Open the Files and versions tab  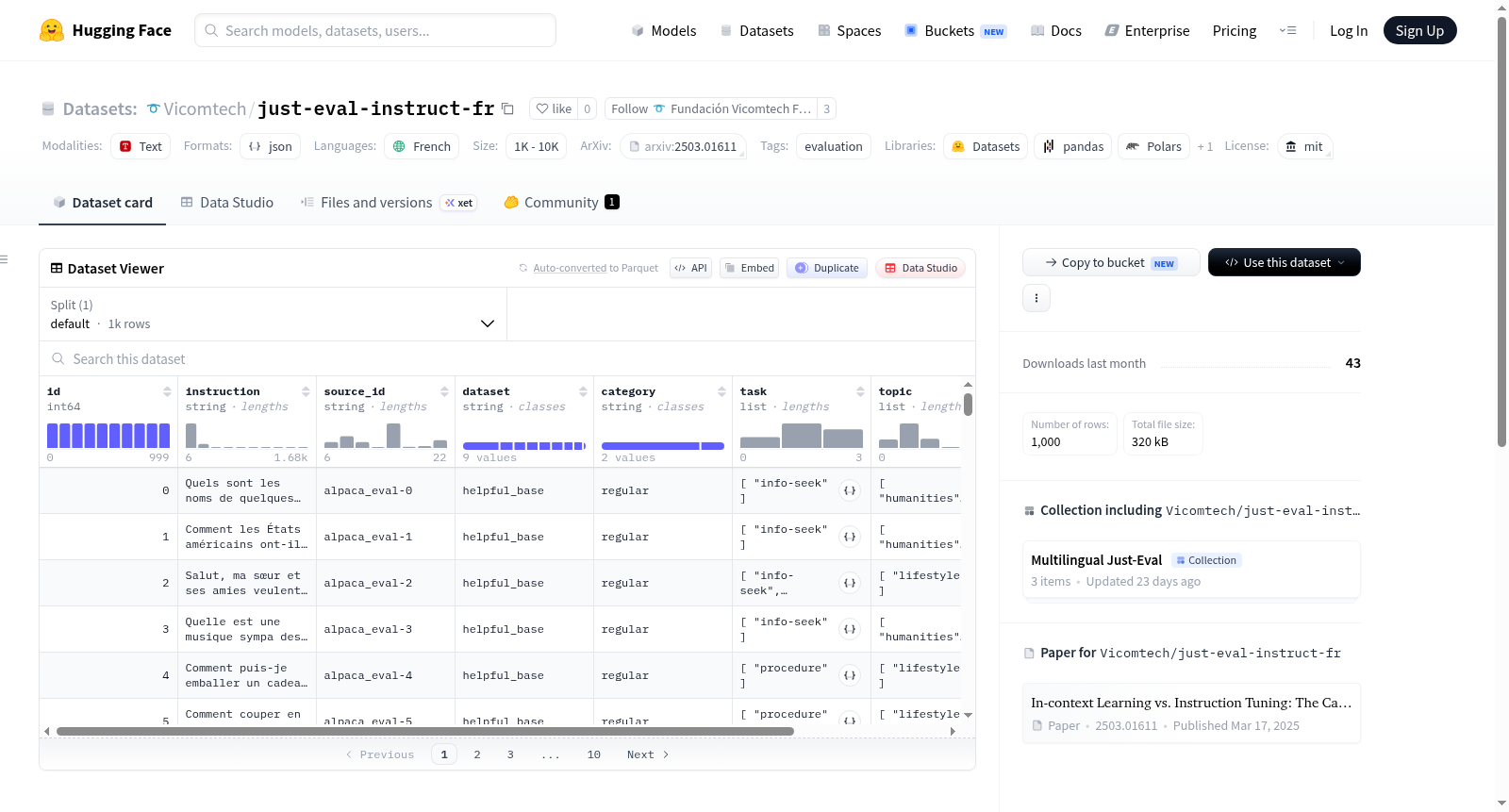(x=389, y=203)
